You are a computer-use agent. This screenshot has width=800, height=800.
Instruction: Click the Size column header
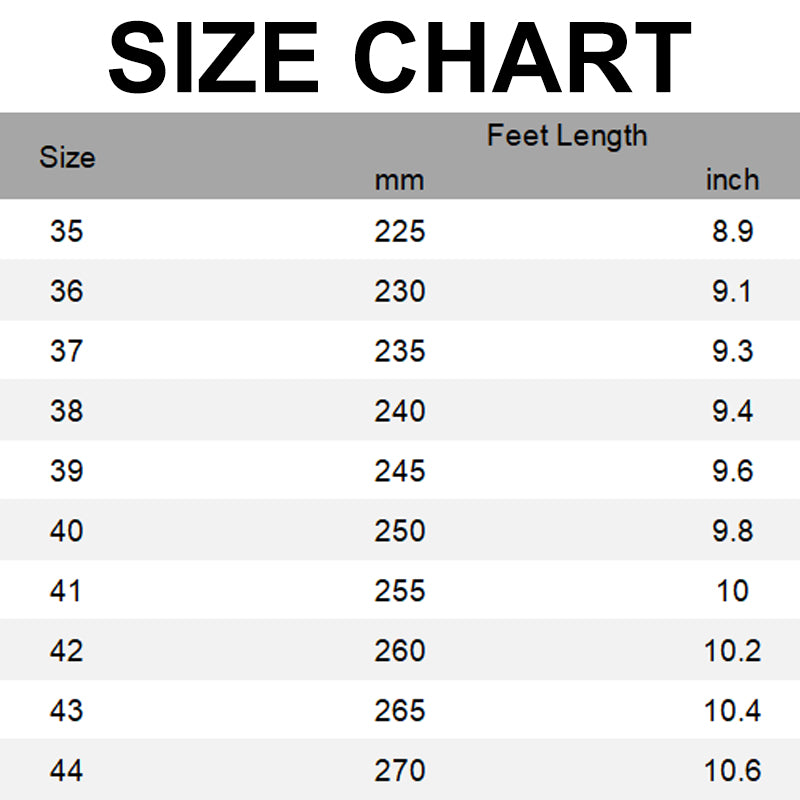(67, 157)
